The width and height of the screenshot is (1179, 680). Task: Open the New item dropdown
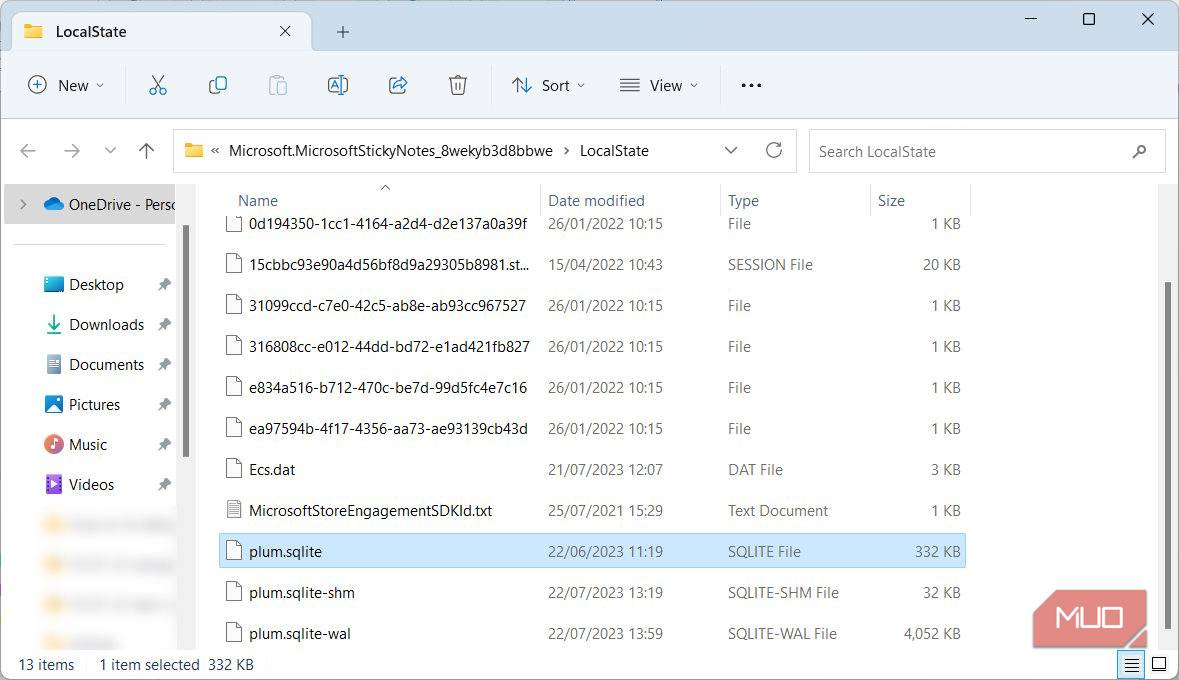coord(66,85)
